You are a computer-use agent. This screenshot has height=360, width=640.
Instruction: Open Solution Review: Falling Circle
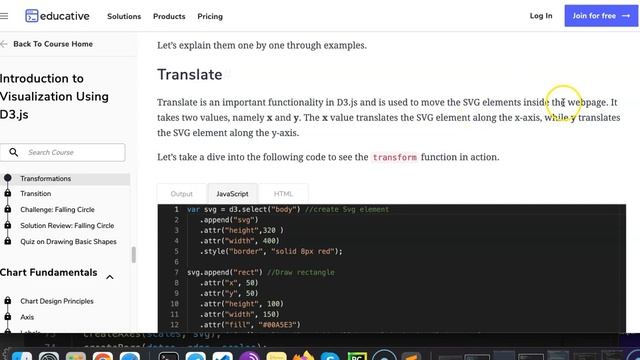pos(67,225)
